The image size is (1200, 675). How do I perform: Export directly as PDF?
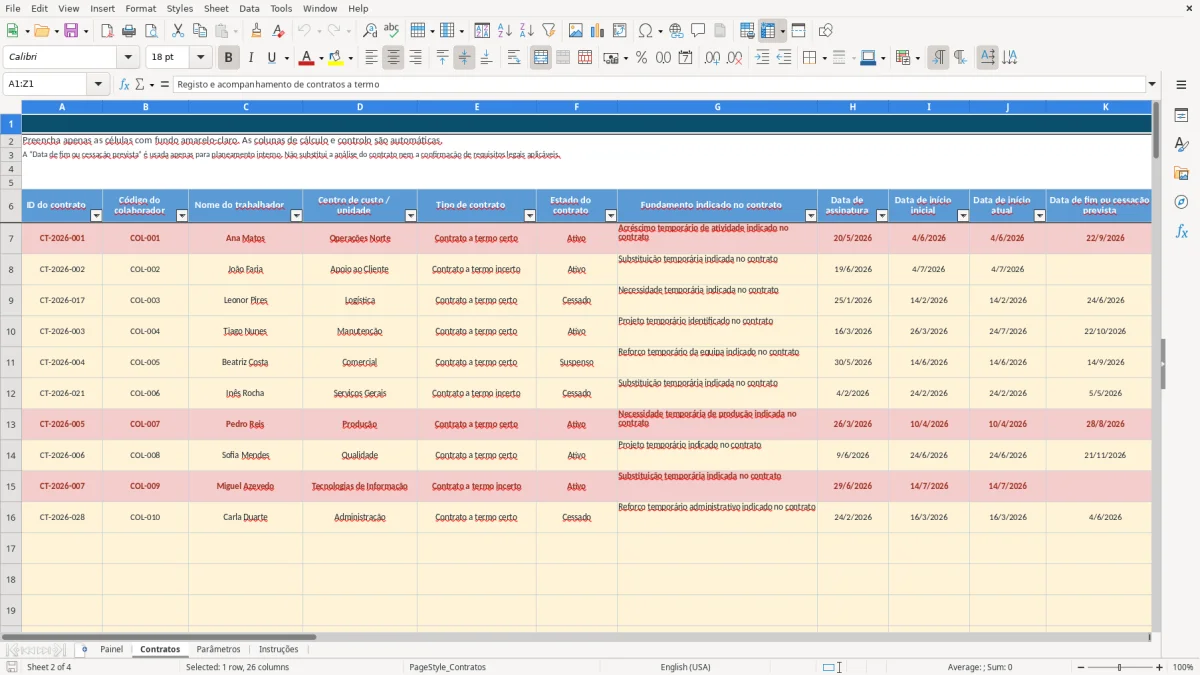pyautogui.click(x=107, y=31)
